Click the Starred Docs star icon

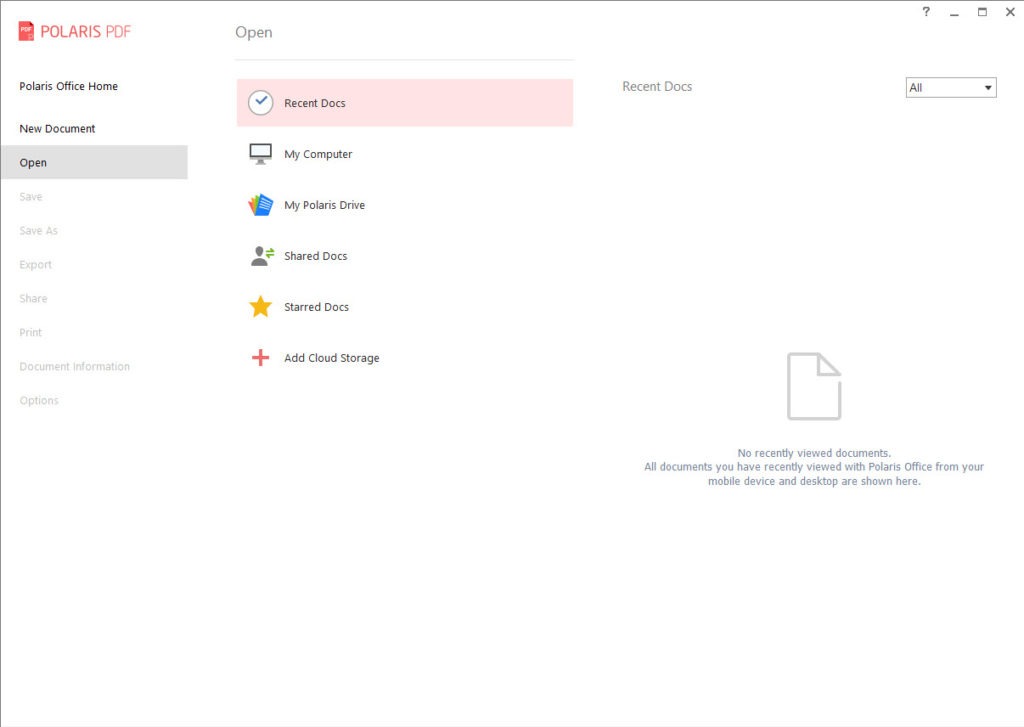click(x=261, y=306)
